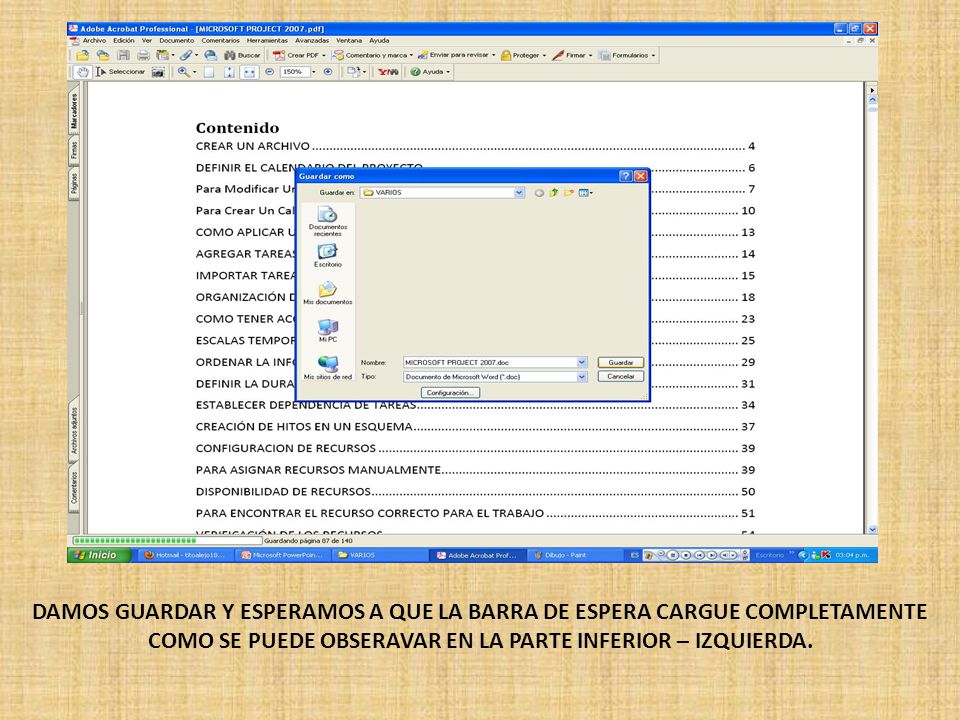This screenshot has width=960, height=720.
Task: Click the Back arrow in Guardar como dialog
Action: tap(539, 193)
